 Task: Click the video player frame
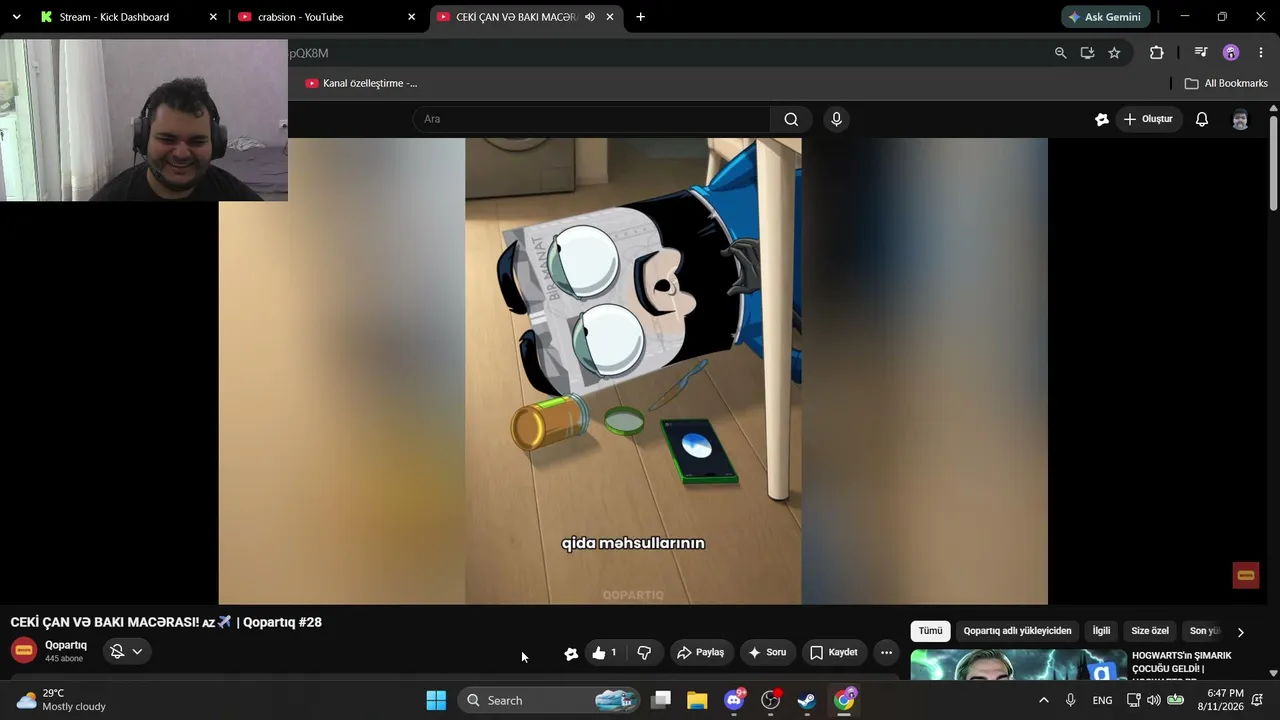633,371
